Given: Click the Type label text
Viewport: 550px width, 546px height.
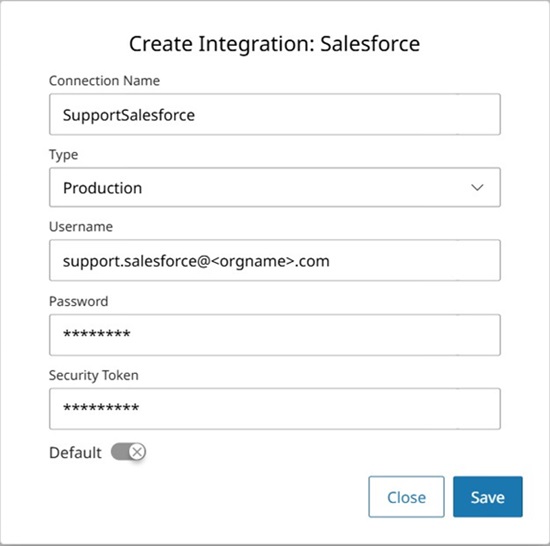Looking at the screenshot, I should click(63, 155).
